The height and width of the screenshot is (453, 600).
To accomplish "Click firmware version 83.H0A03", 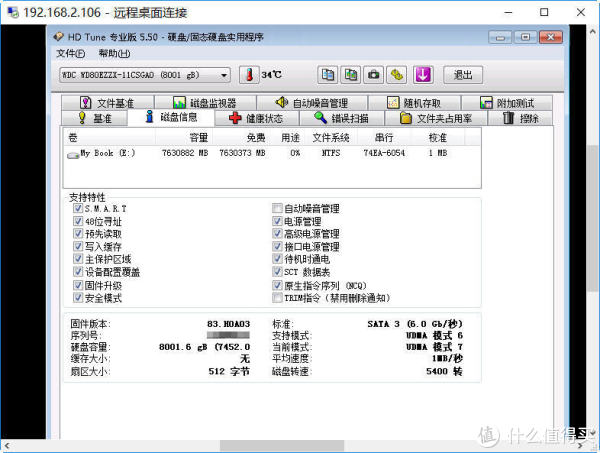I will click(x=228, y=324).
